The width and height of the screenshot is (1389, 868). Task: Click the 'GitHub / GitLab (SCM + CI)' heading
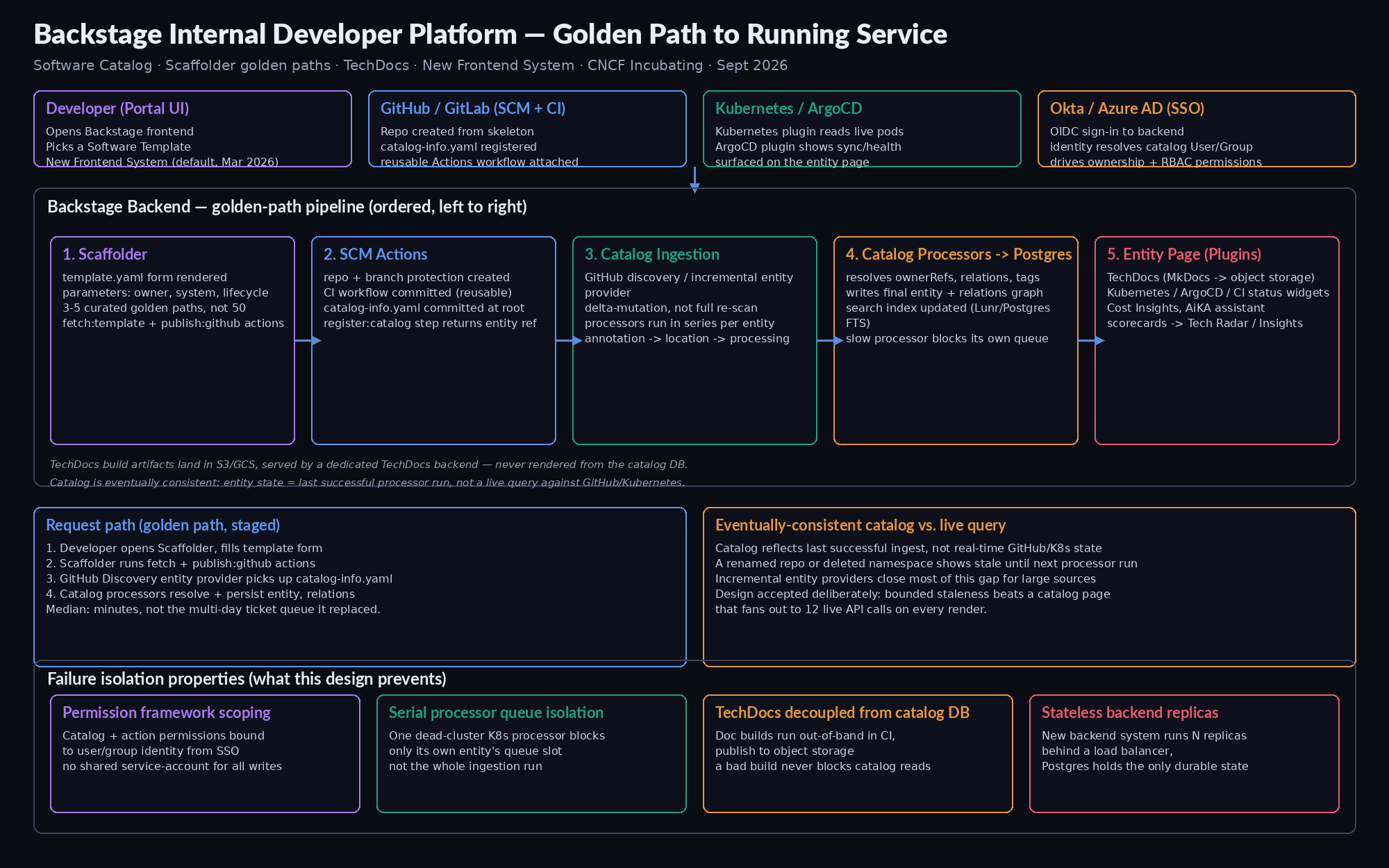coord(473,108)
